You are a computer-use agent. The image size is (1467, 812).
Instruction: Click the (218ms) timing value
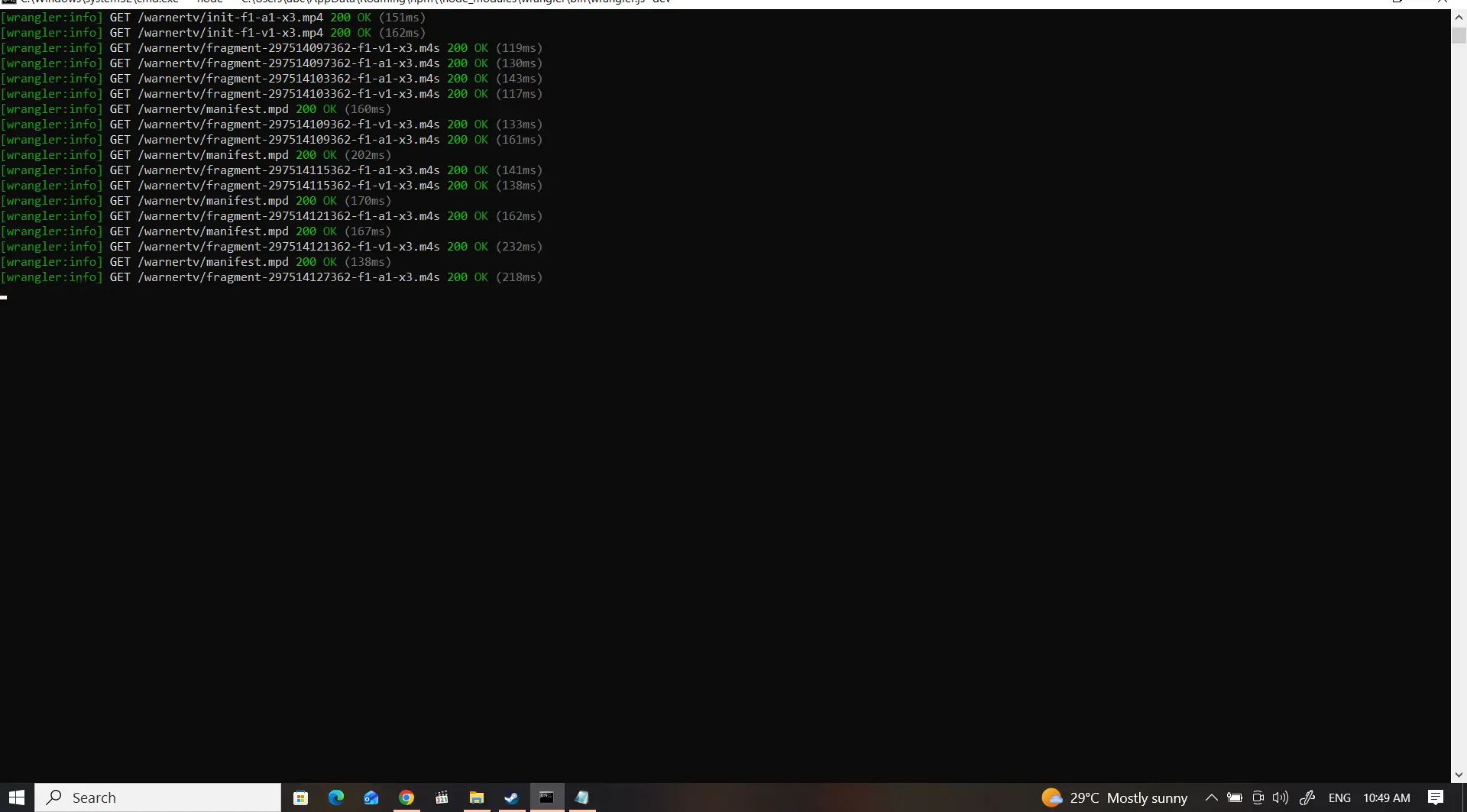pyautogui.click(x=520, y=277)
